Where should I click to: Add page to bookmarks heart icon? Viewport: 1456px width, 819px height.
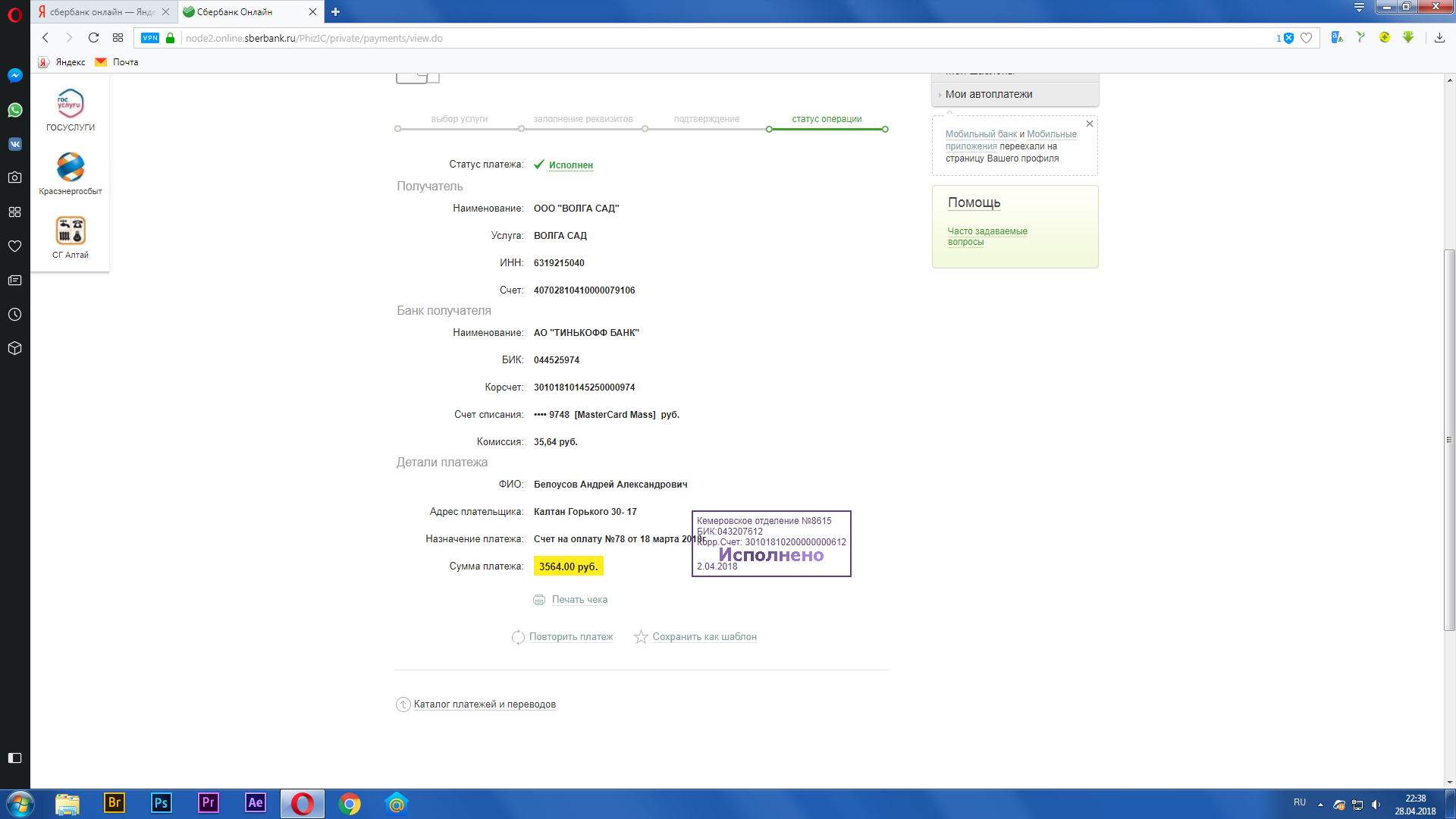(1306, 38)
